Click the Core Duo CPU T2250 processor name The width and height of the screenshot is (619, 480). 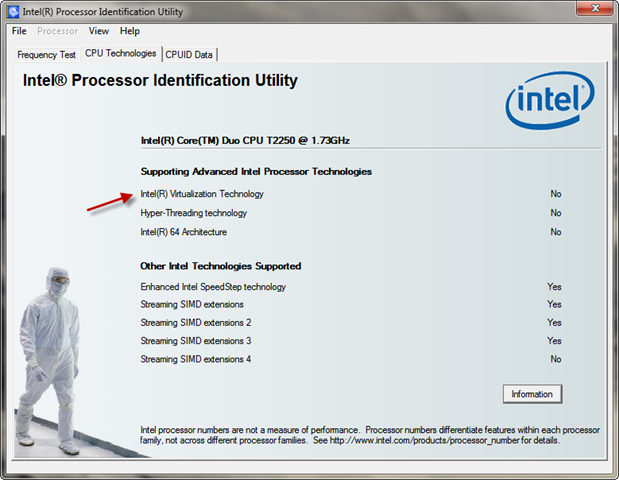click(245, 141)
